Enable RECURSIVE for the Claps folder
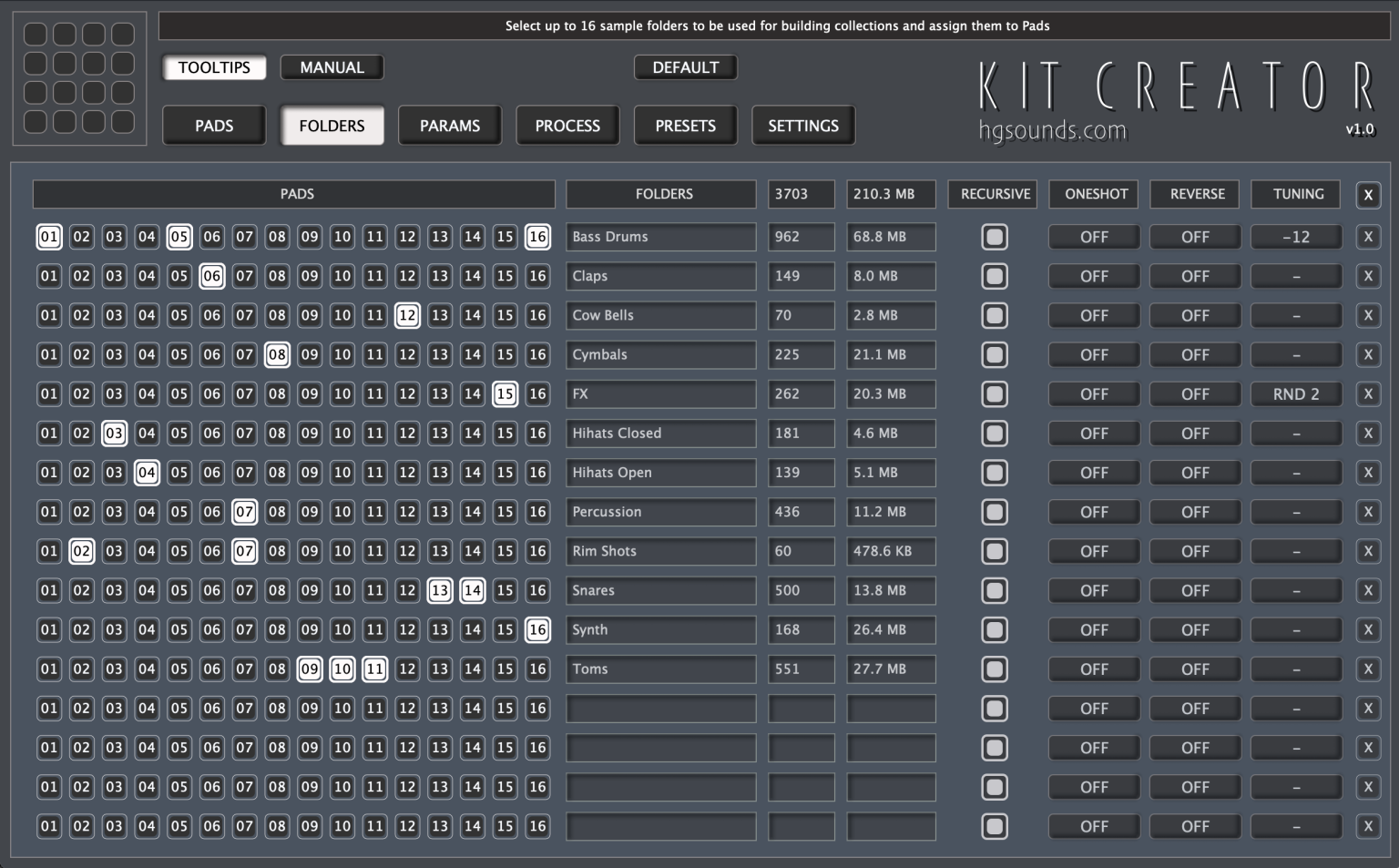 click(994, 276)
